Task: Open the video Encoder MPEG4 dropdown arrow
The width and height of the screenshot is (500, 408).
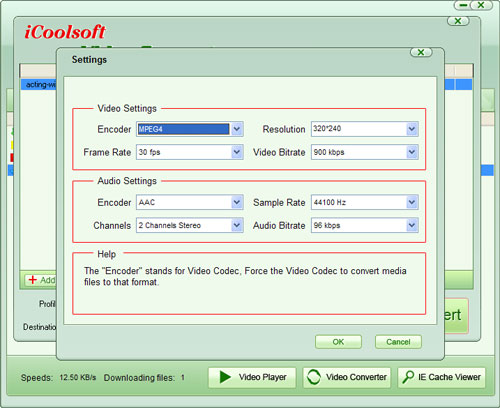Action: pos(237,129)
